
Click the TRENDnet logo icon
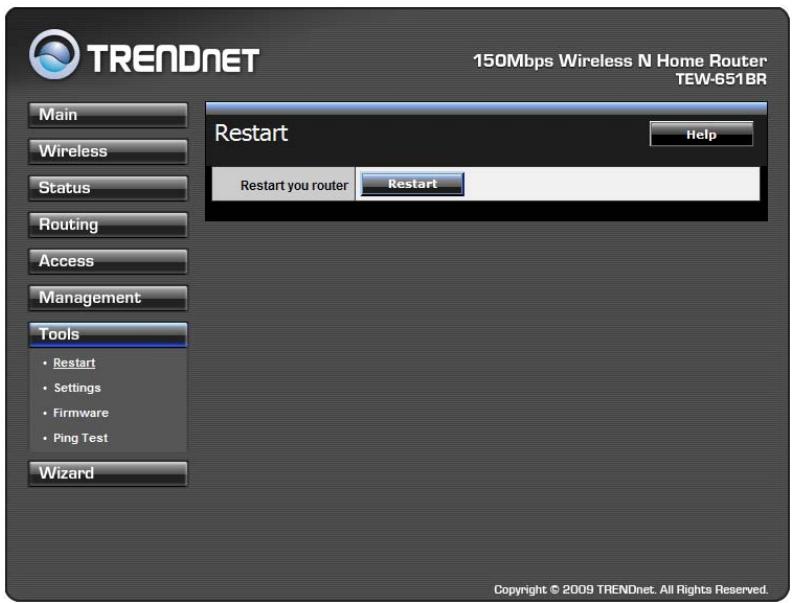click(54, 54)
